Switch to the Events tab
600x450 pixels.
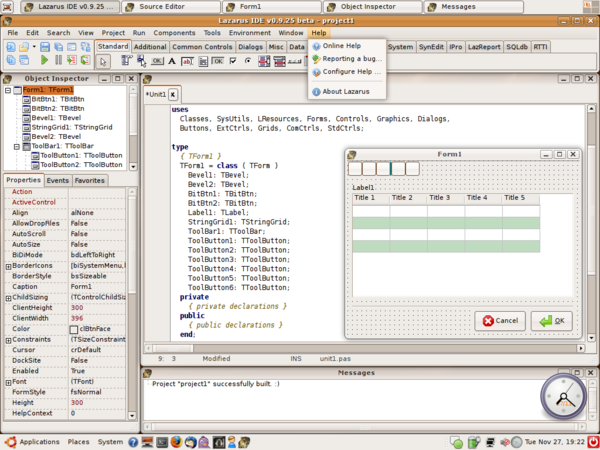[x=57, y=181]
